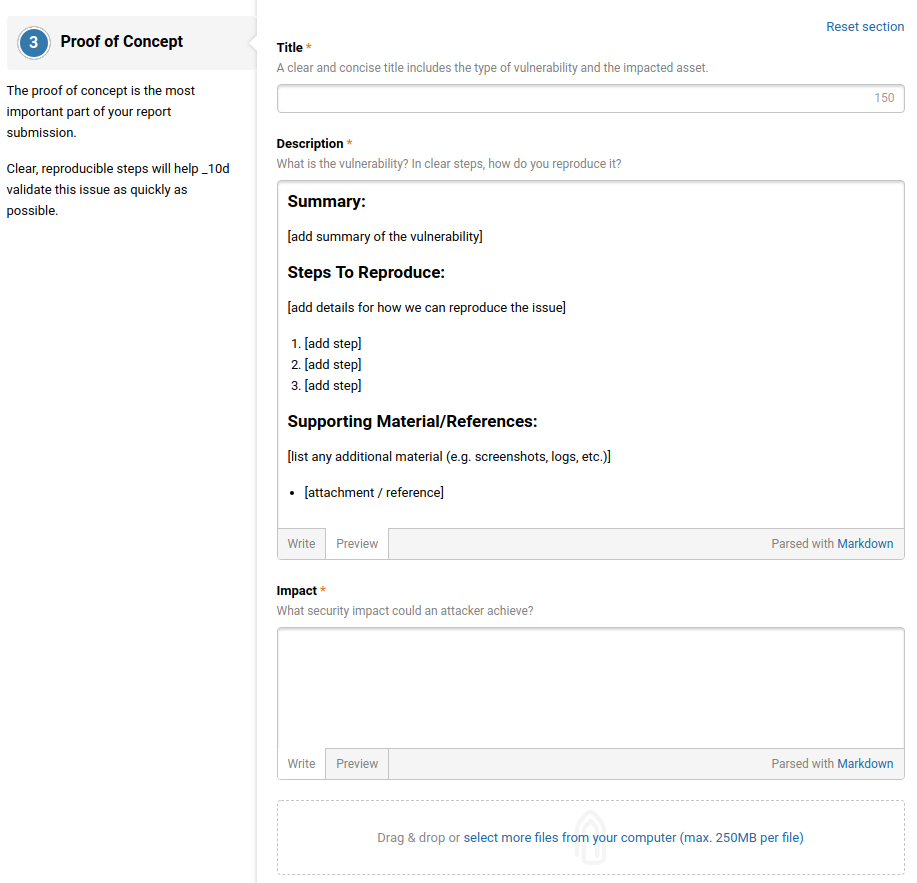Select the Write tab under Impact
The image size is (917, 883).
click(301, 763)
